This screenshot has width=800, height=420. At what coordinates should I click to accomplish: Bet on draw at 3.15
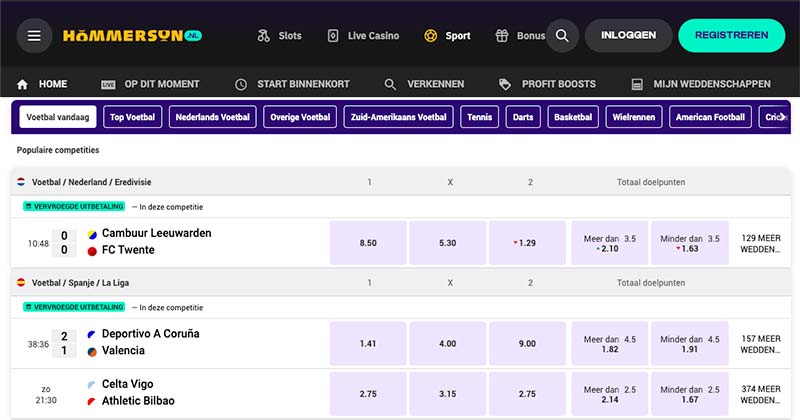click(447, 394)
